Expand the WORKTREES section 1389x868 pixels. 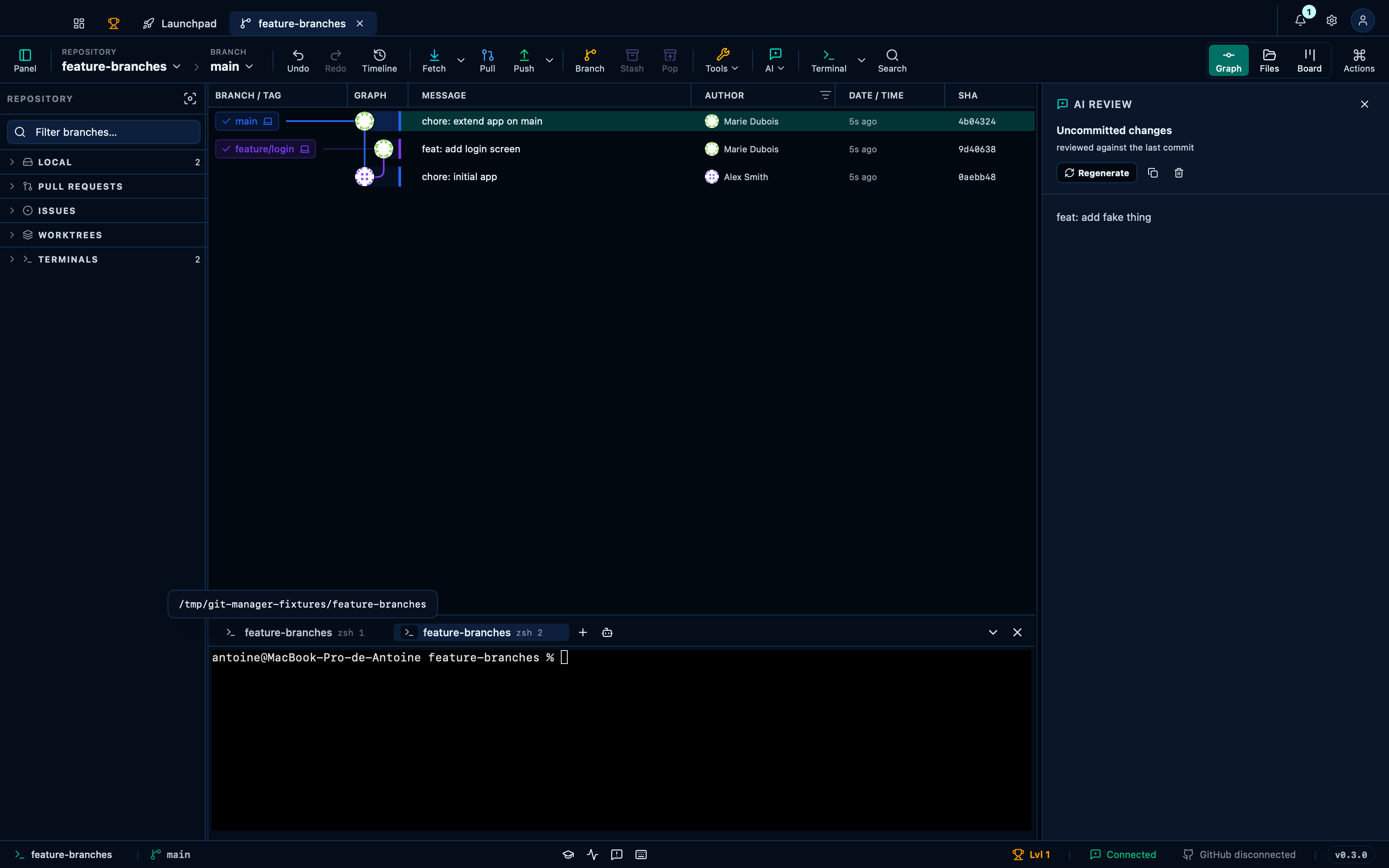point(104,235)
